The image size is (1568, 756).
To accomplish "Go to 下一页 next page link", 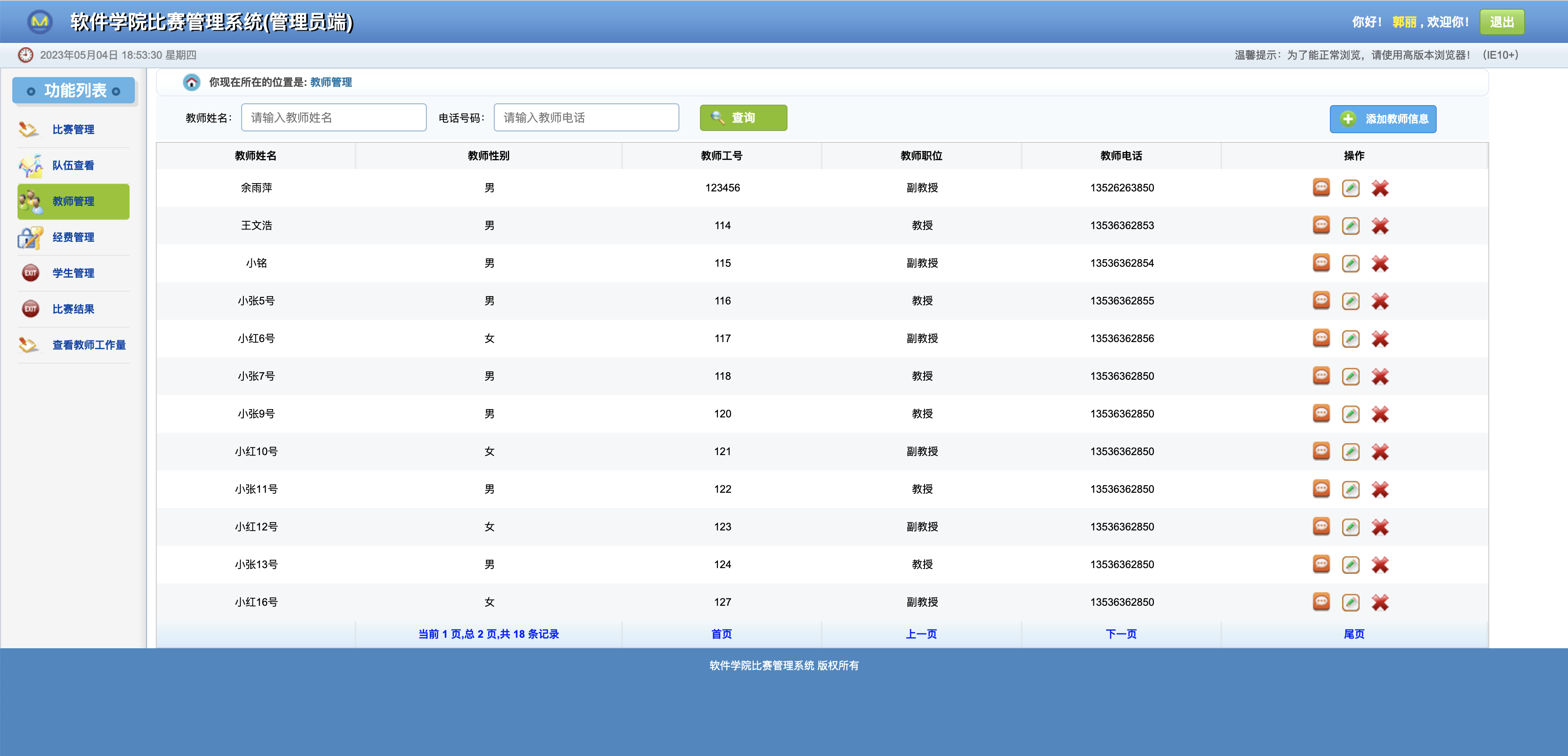I will [x=1121, y=634].
